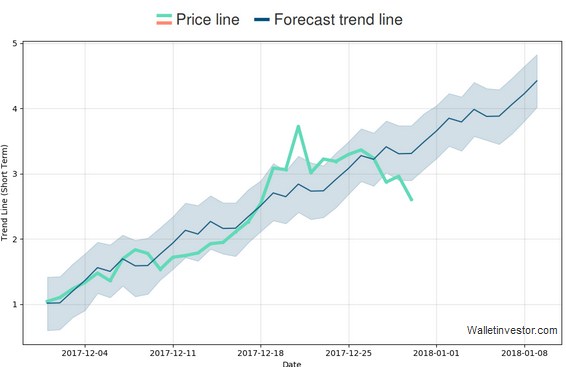Click the Walletinvestor.com watermark text
The width and height of the screenshot is (566, 367).
[x=512, y=330]
